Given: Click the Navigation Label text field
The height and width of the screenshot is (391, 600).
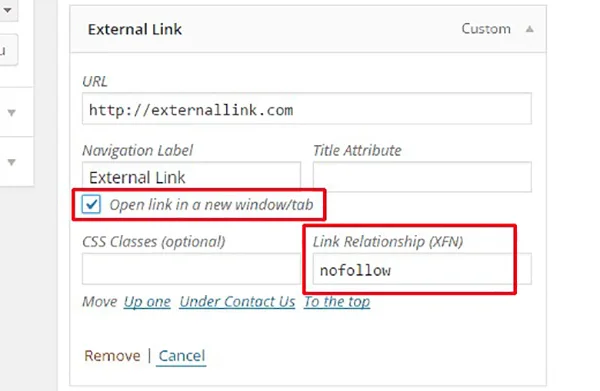Looking at the screenshot, I should tap(191, 177).
